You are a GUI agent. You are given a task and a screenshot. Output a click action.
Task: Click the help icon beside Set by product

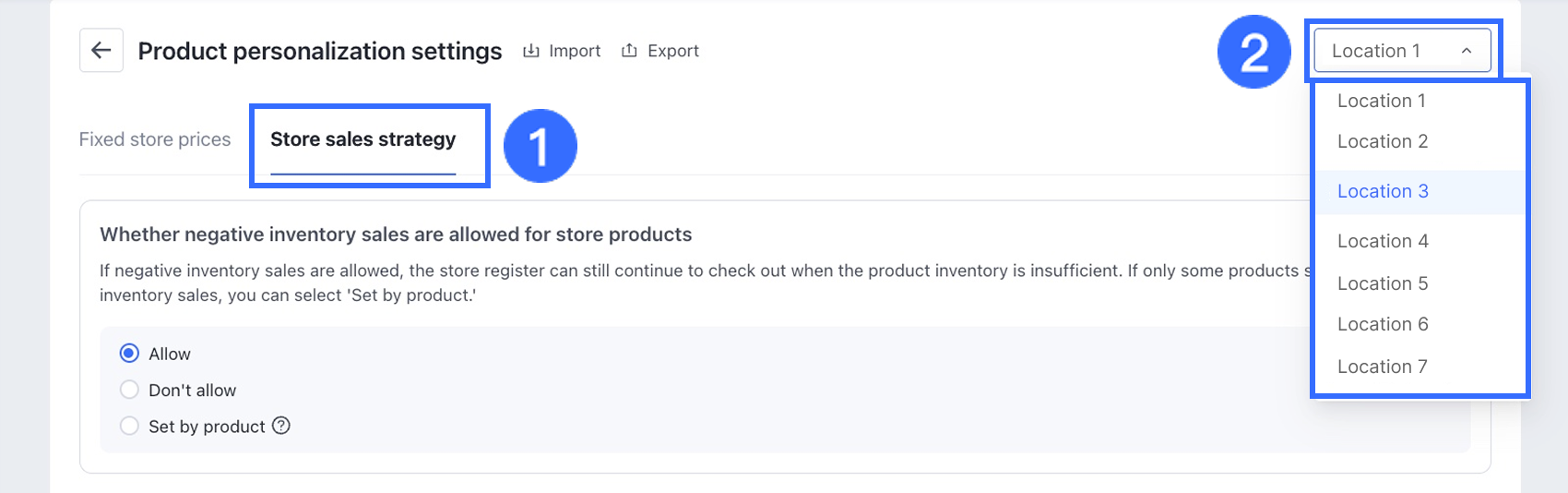tap(281, 426)
